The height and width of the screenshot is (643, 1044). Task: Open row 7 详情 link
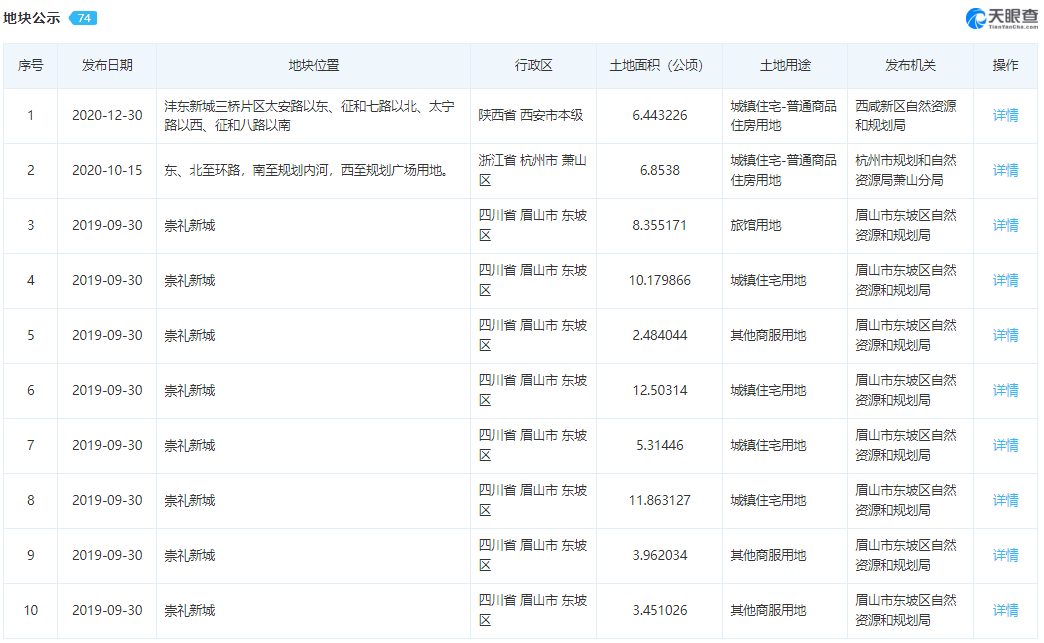tap(1005, 445)
